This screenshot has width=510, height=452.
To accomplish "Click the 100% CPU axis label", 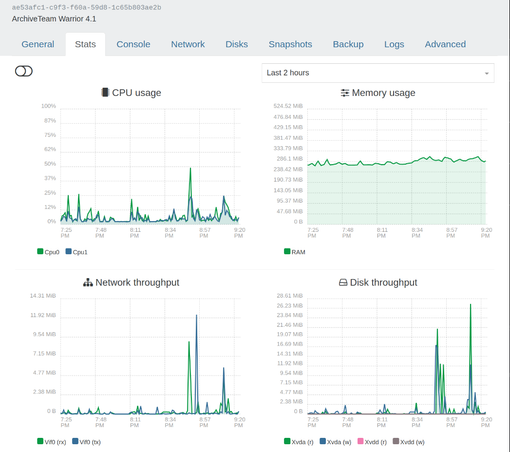I will 48,106.
